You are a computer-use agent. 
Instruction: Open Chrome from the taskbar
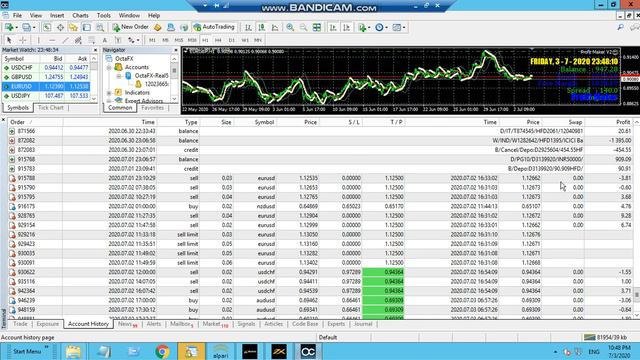click(162, 351)
